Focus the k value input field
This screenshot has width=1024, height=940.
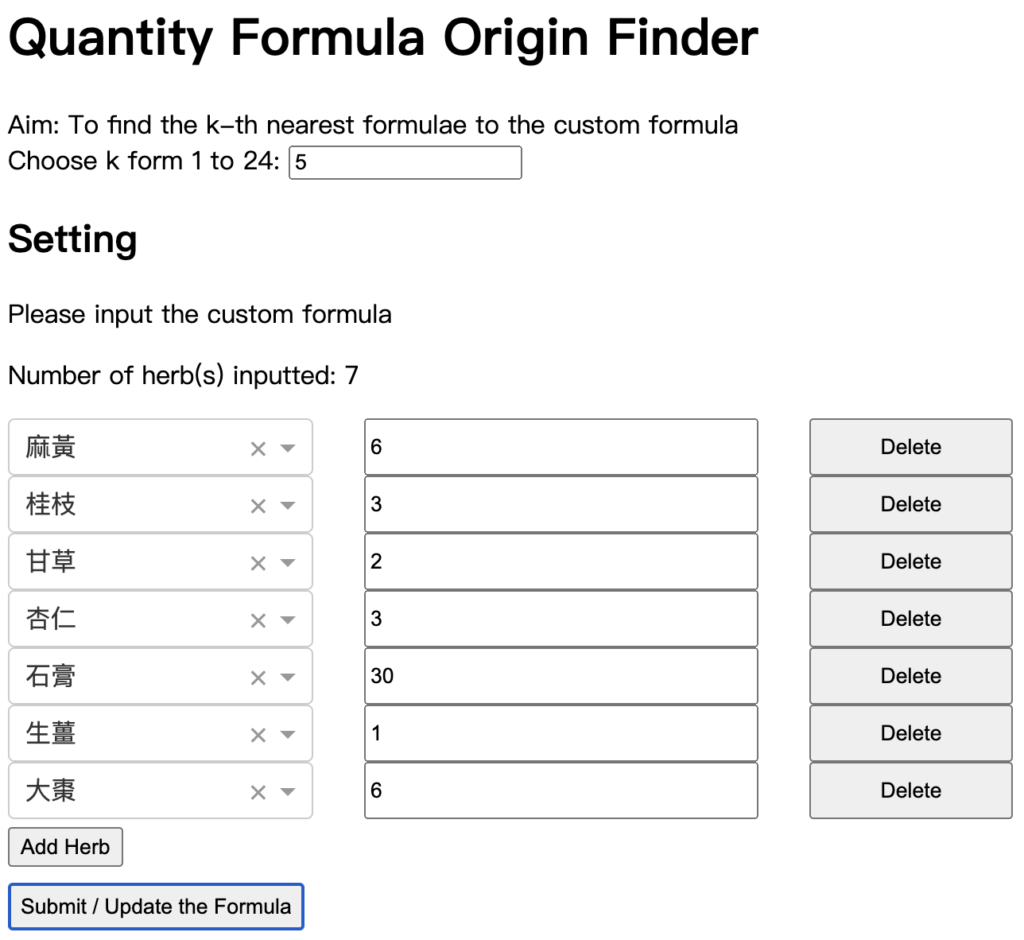(406, 163)
